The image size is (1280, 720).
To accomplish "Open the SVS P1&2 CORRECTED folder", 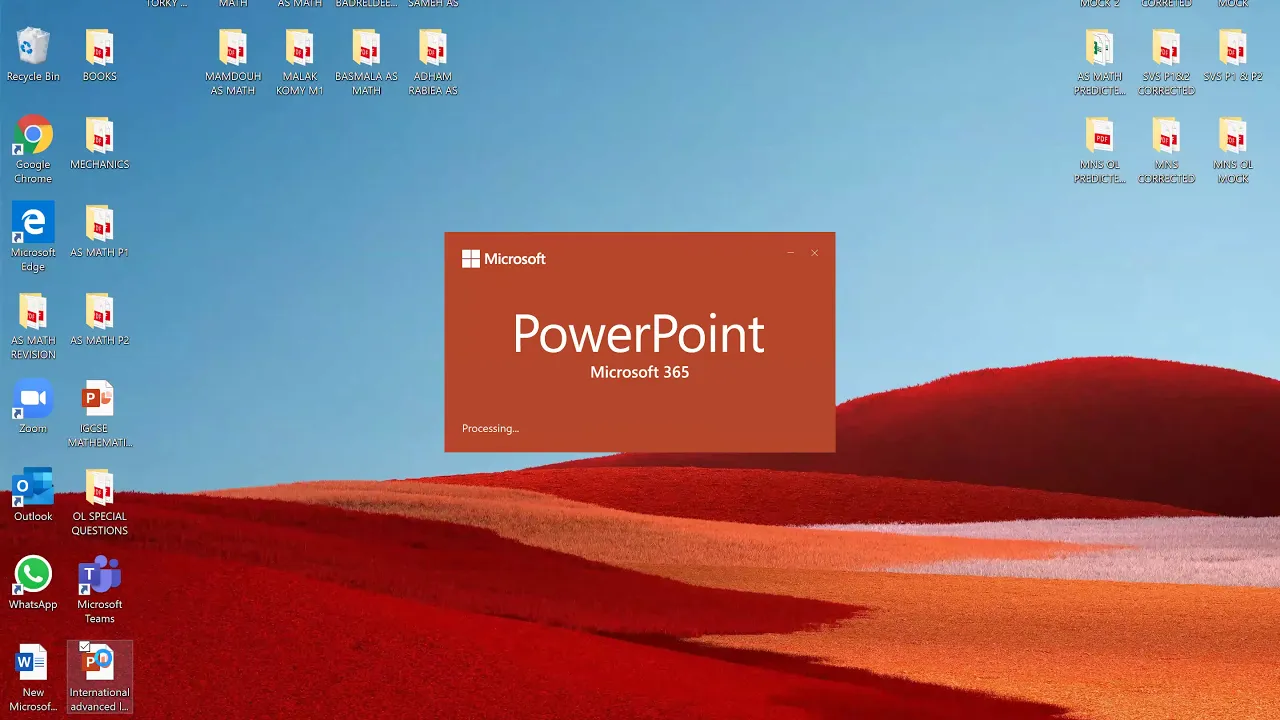I will coord(1166,63).
